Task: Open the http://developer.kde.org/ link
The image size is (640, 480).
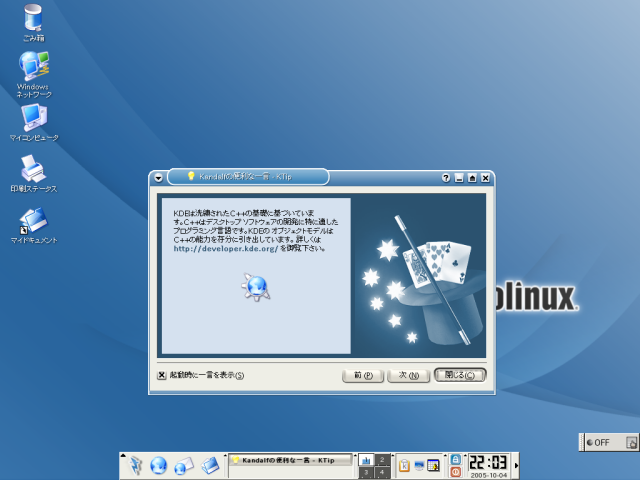Action: tap(226, 249)
